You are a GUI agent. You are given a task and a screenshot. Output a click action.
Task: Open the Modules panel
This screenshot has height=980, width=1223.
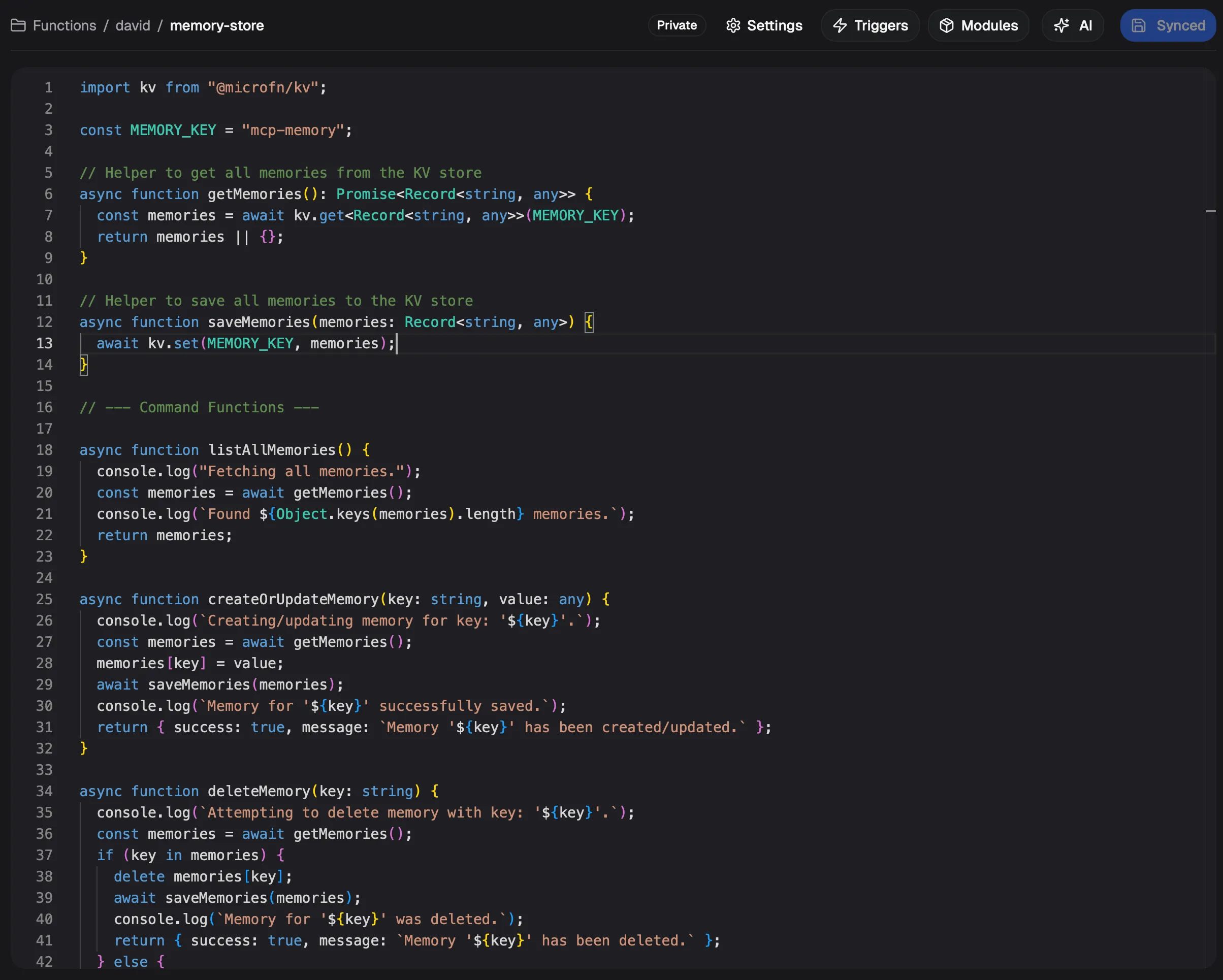point(979,25)
